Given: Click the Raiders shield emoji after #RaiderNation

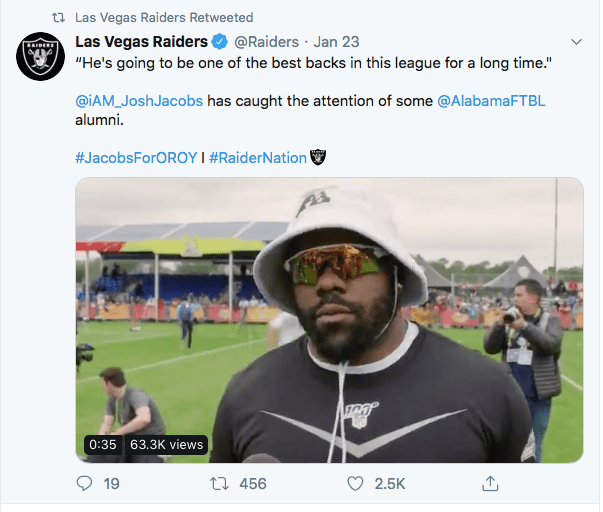Looking at the screenshot, I should (x=319, y=157).
